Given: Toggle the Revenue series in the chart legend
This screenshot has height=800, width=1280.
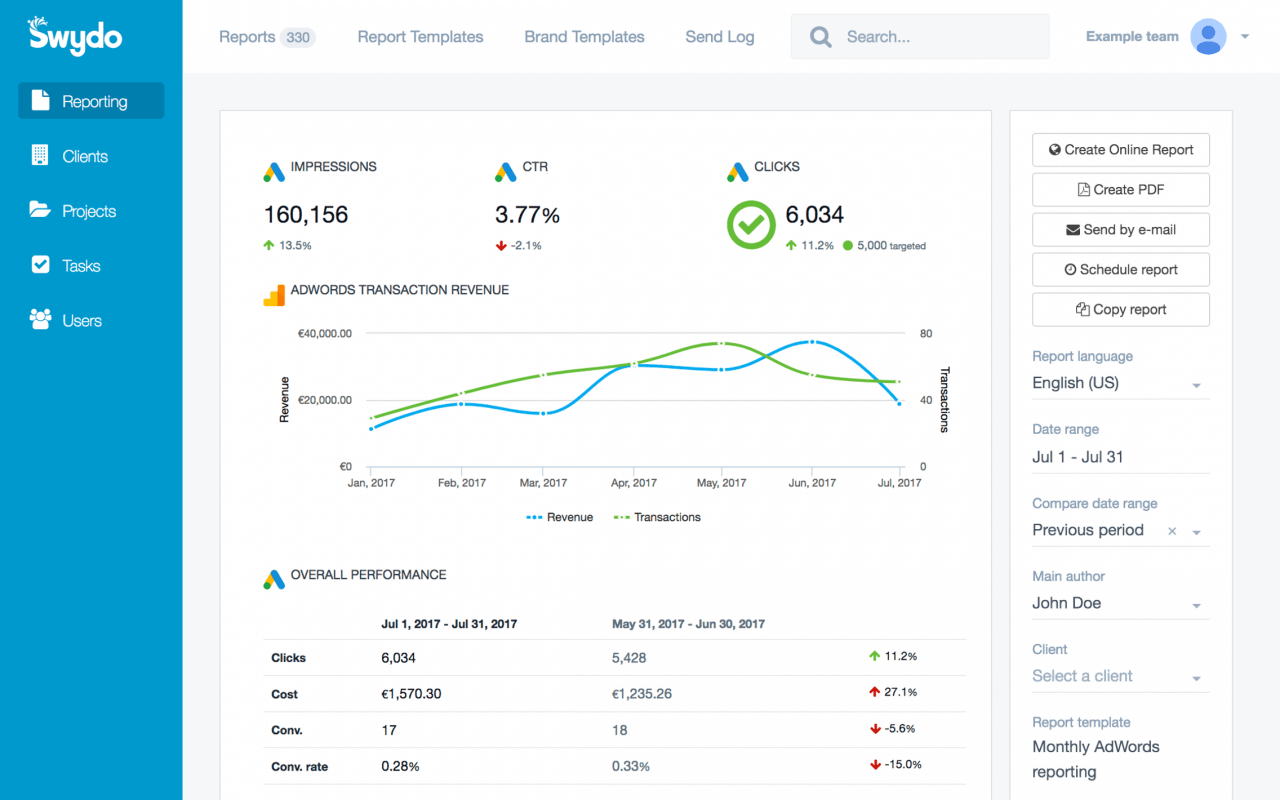Looking at the screenshot, I should (x=560, y=517).
